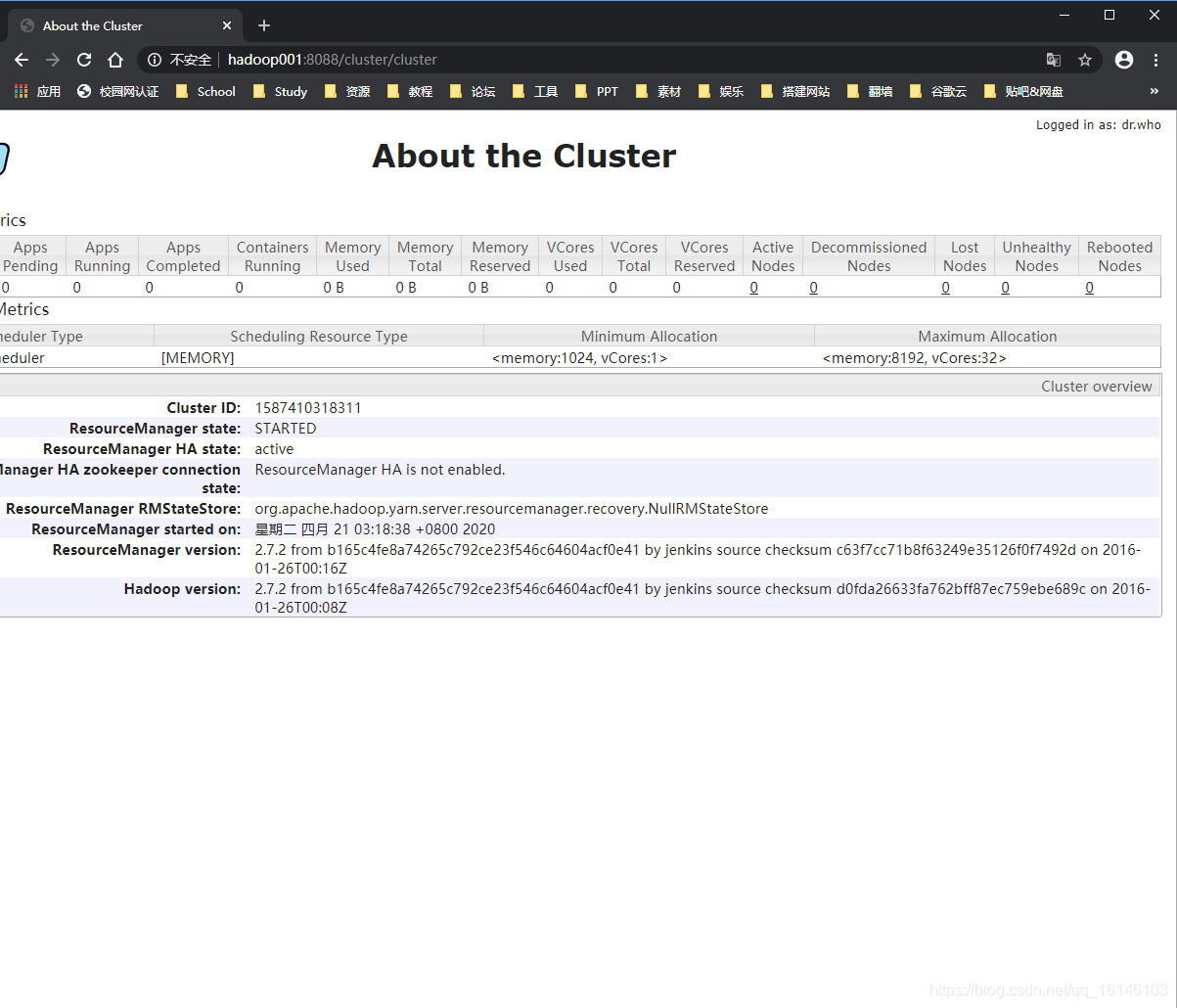Click the Apps Completed column header

tap(183, 256)
